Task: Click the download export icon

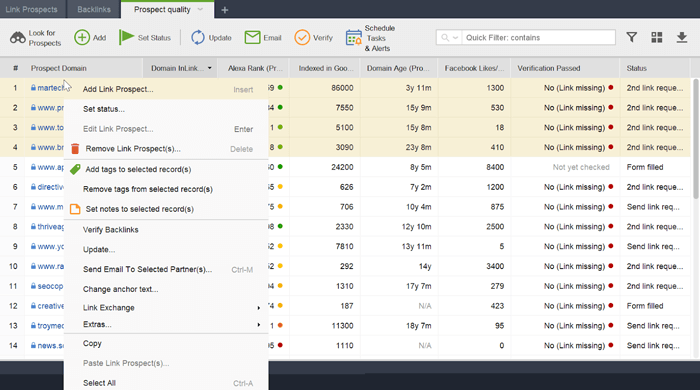Action: pyautogui.click(x=682, y=37)
